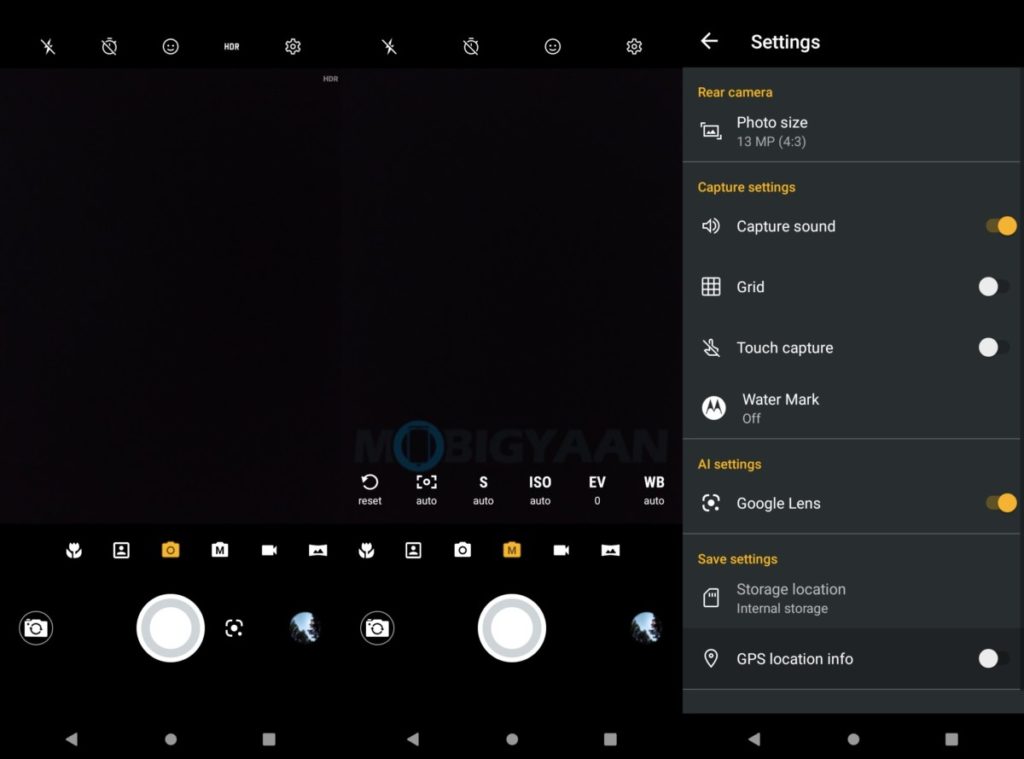Tap Android recents button under Settings screen

(x=951, y=739)
